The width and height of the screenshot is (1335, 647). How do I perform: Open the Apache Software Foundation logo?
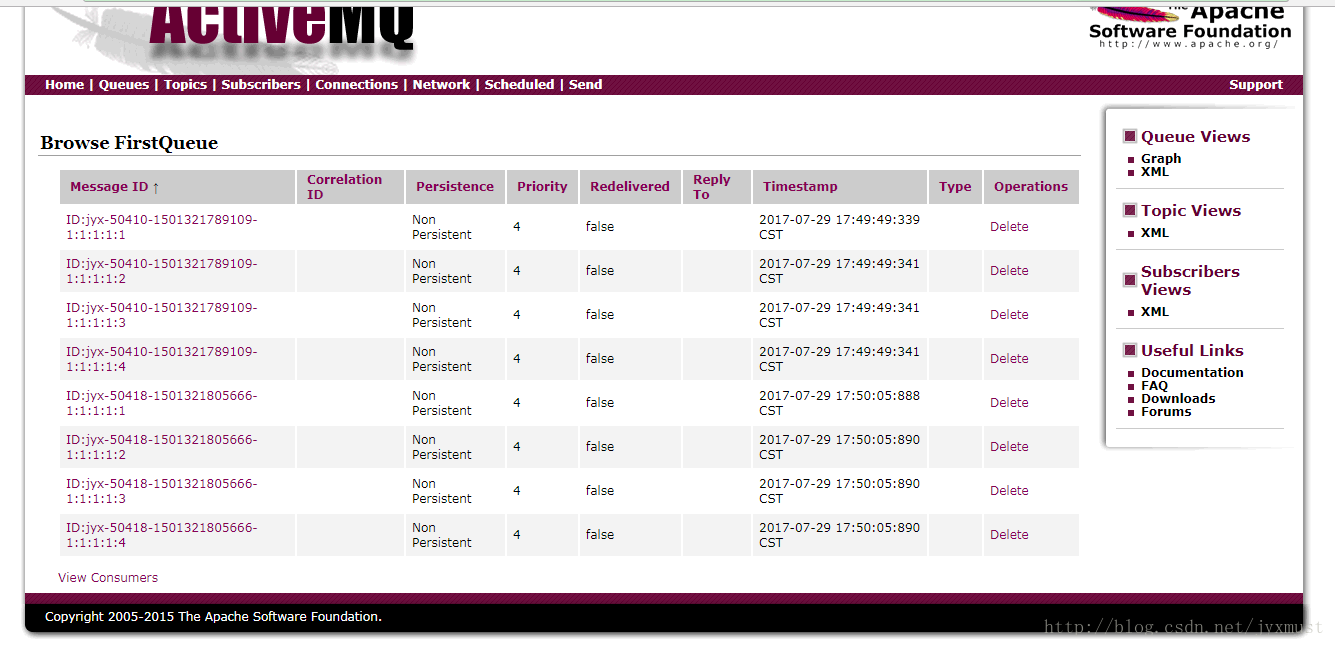coord(1190,26)
